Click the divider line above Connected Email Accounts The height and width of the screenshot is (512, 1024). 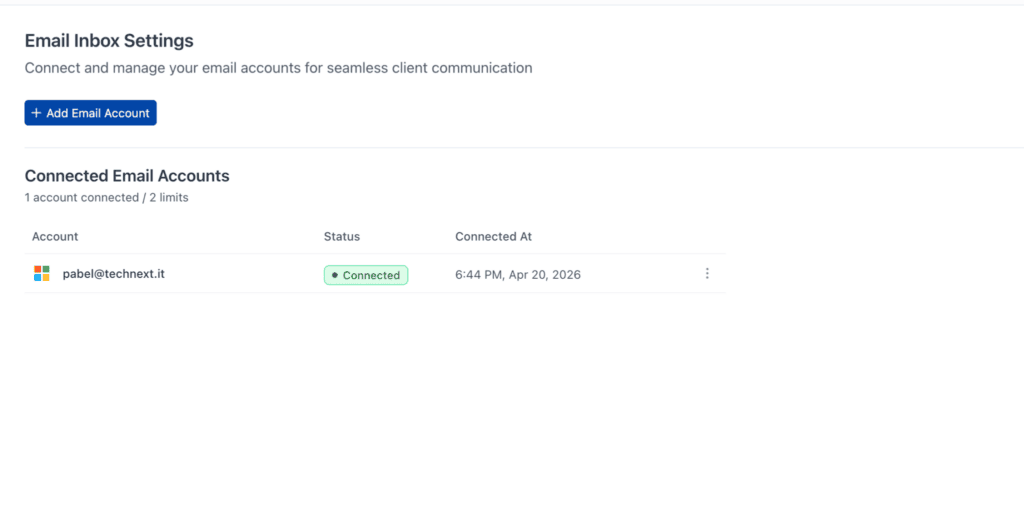500,148
